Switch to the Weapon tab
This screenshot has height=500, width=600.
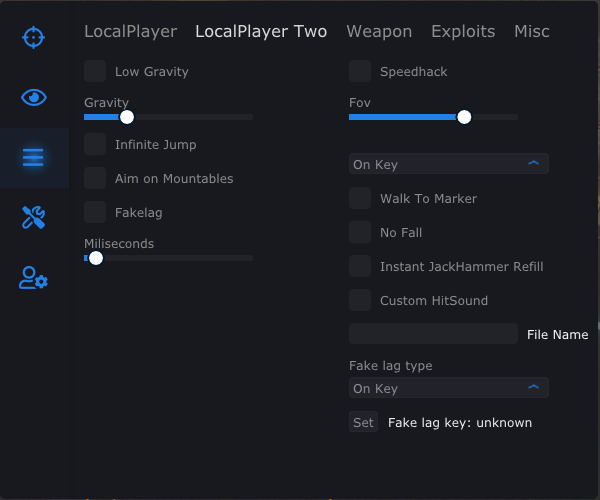click(379, 31)
